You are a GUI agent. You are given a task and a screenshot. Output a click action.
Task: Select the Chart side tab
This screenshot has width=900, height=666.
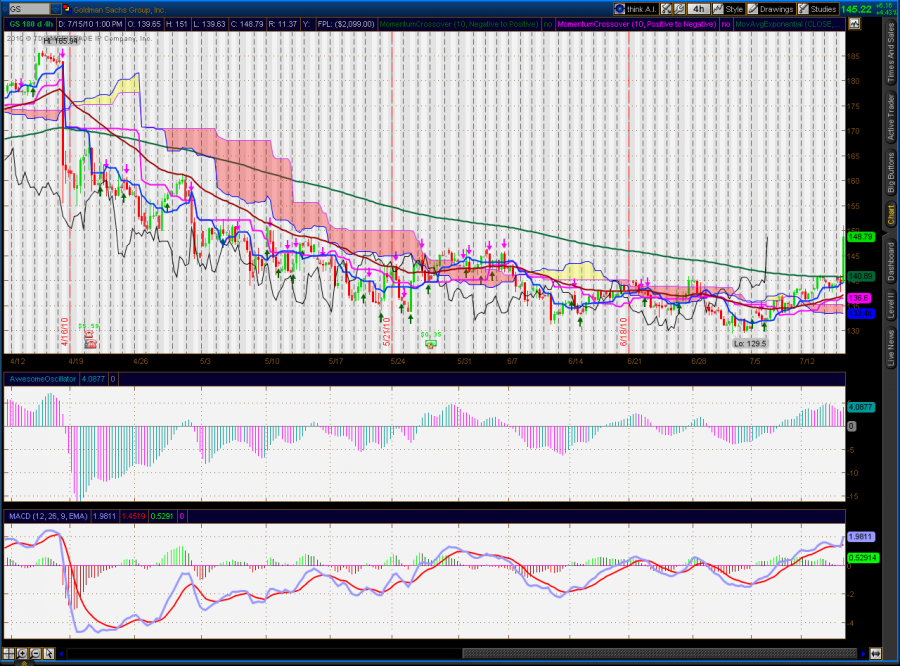(891, 215)
